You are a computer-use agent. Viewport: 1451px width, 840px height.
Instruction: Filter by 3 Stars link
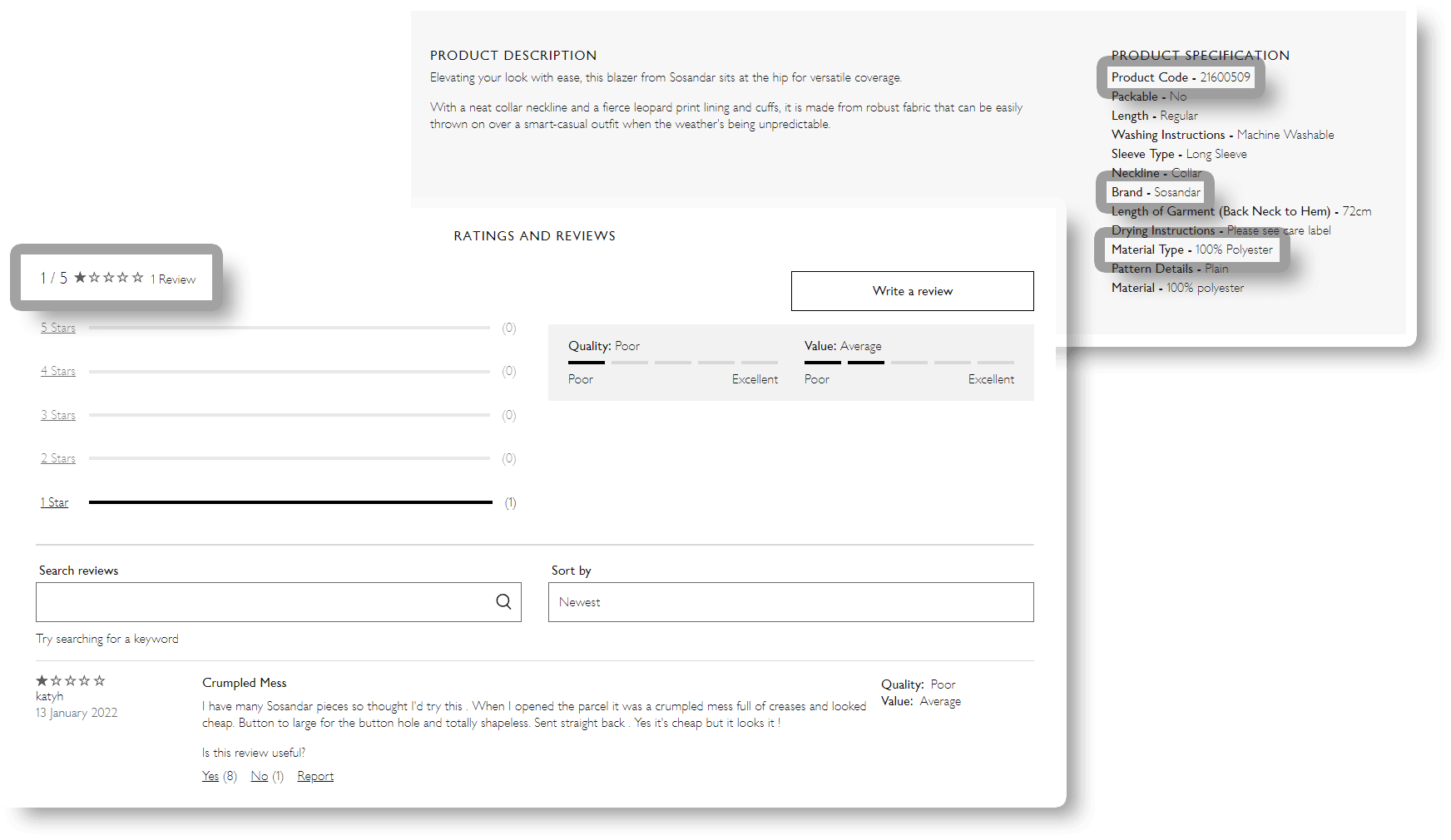point(58,415)
